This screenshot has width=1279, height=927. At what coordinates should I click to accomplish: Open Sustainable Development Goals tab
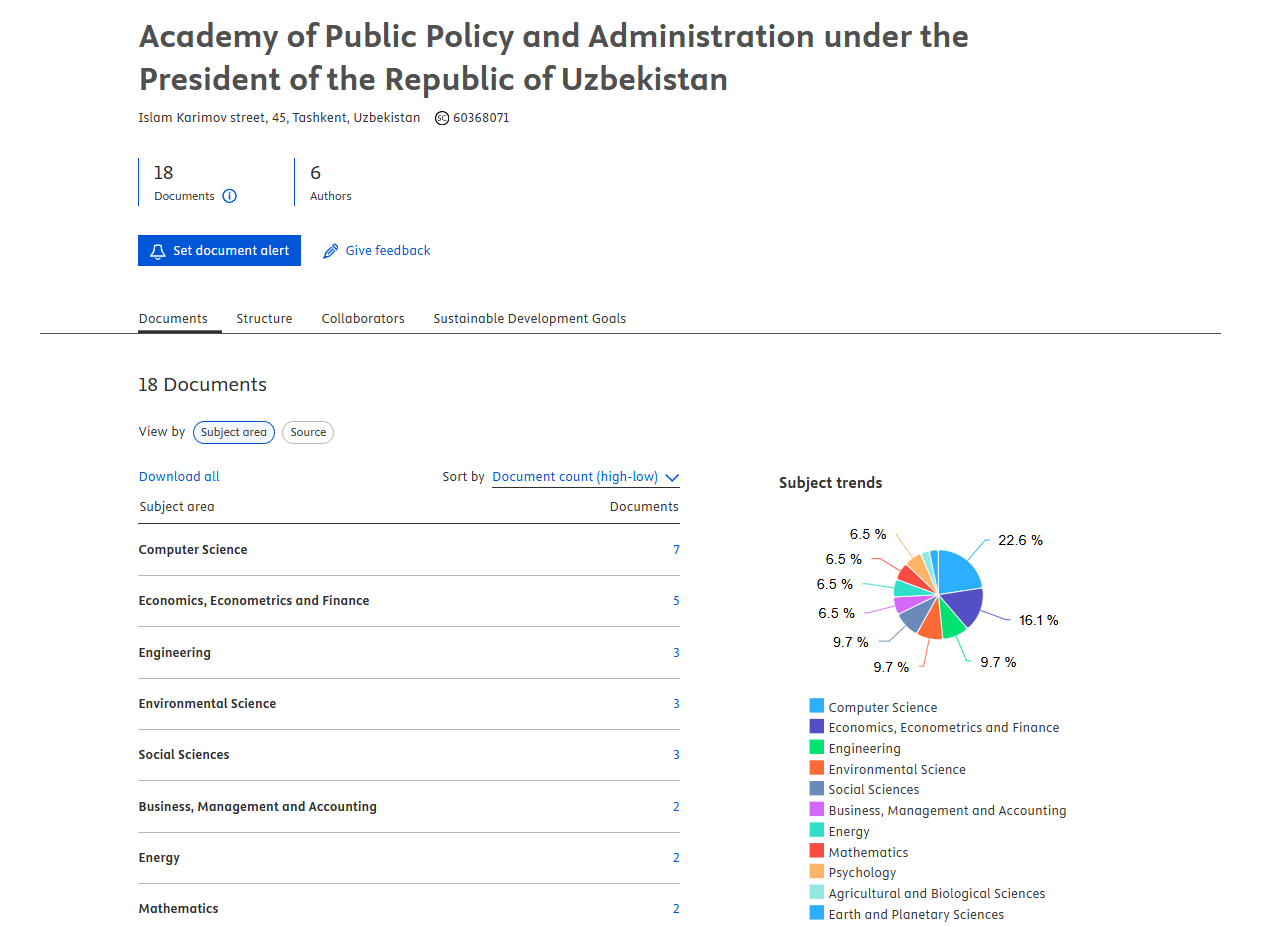(529, 319)
